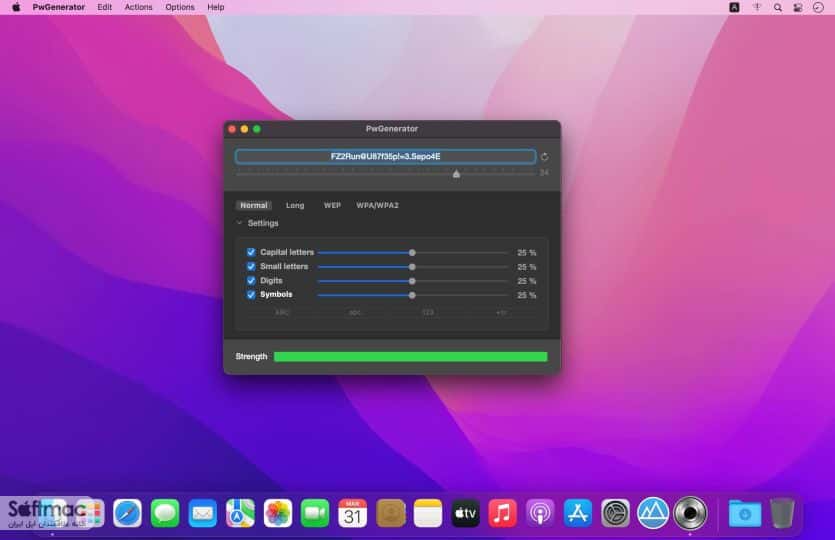Open the Edit menu
The image size is (835, 540).
coord(104,7)
